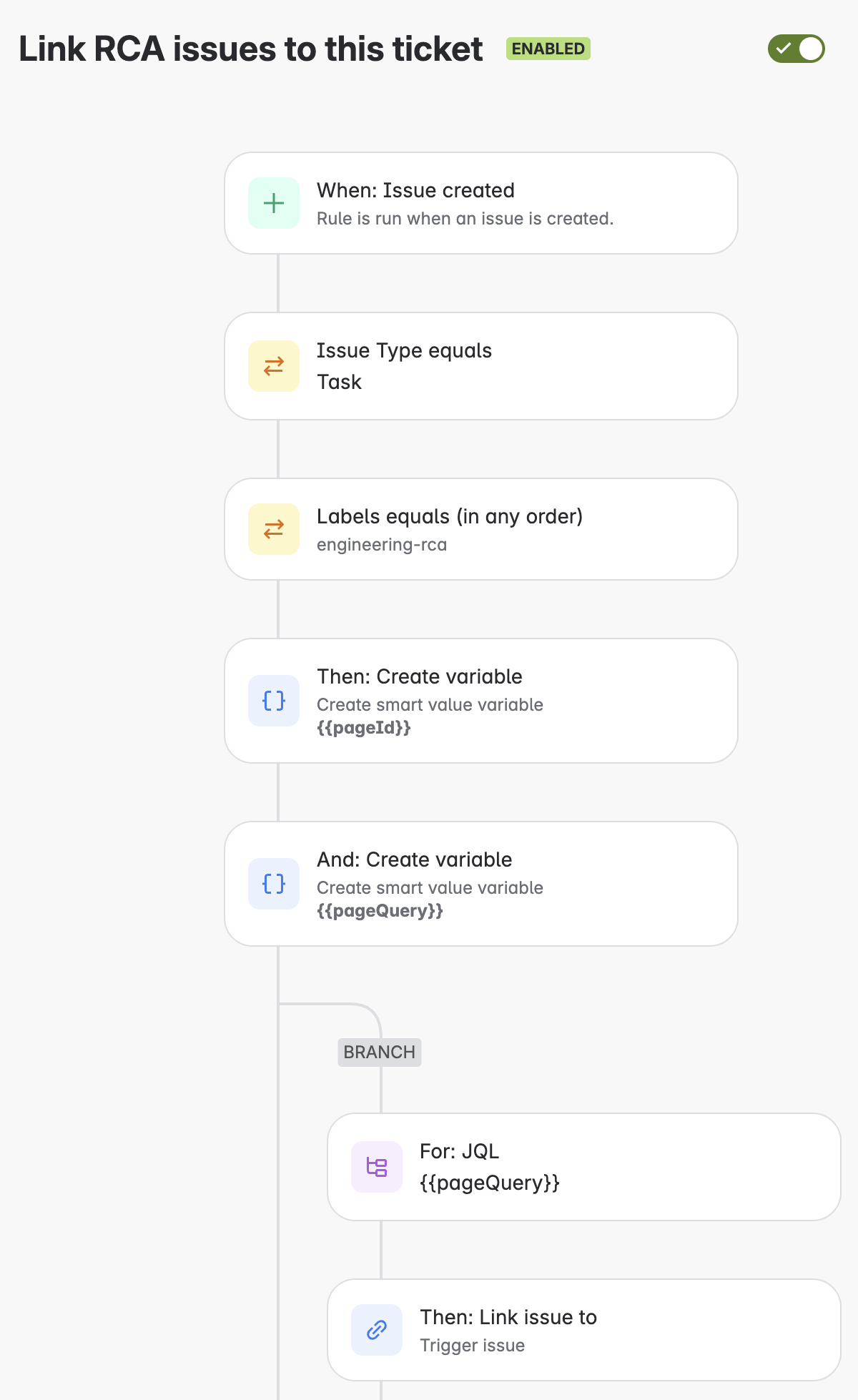Select the For: JQL branch icon

point(376,1166)
